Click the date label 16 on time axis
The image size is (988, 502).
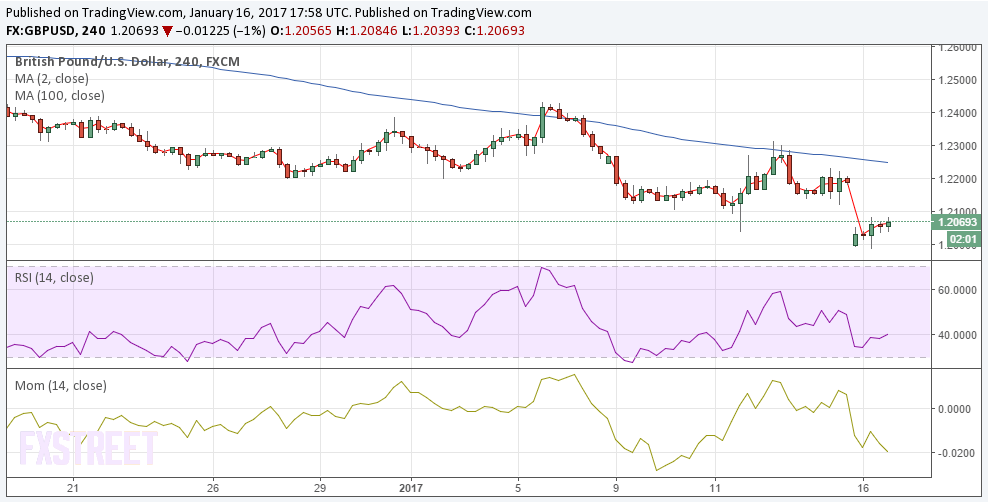pos(863,488)
